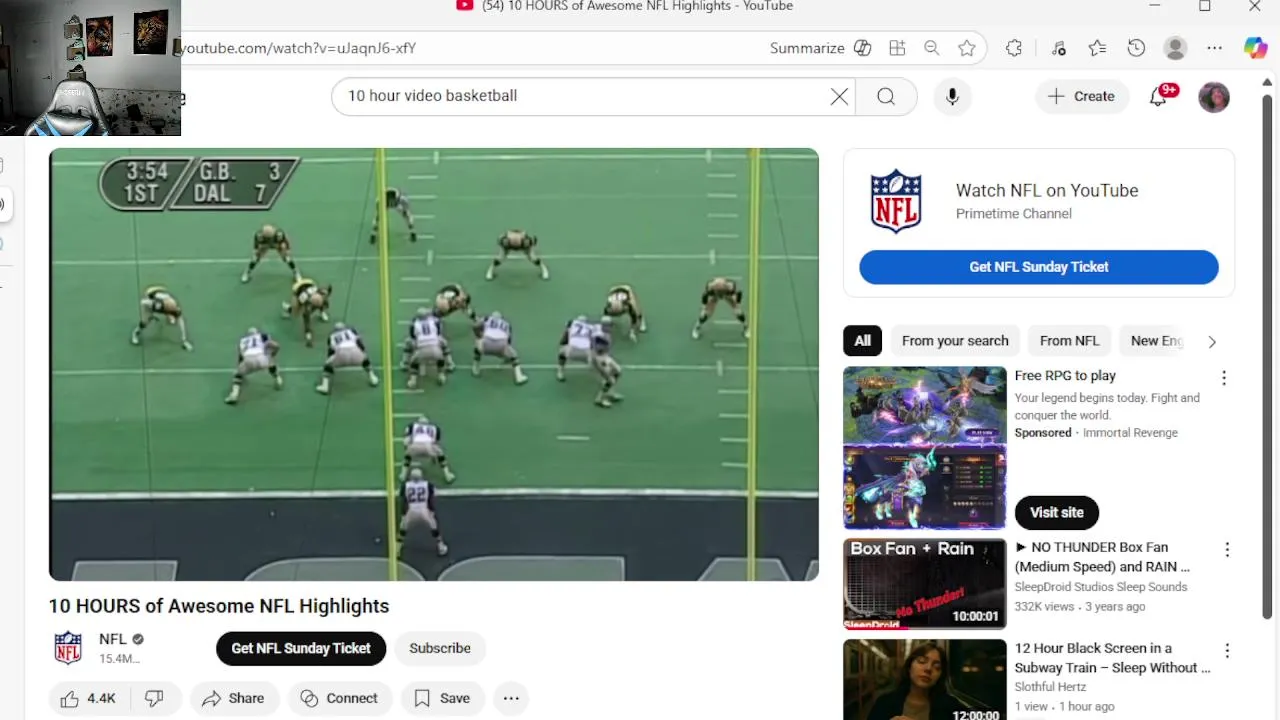Open split screen icon in address bar
This screenshot has width=1280, height=720.
tap(897, 48)
